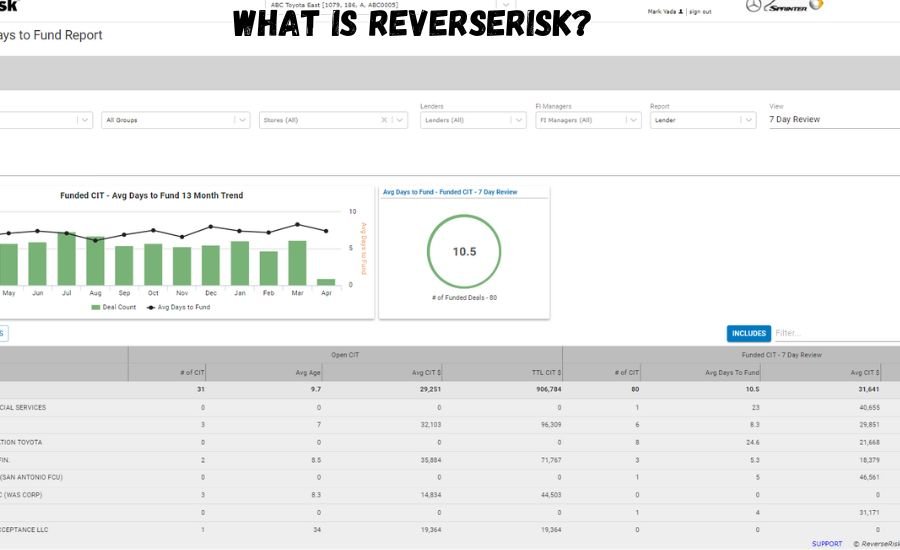The height and width of the screenshot is (550, 900).
Task: Click the Mercedes-Benz logo icon
Action: (x=753, y=6)
